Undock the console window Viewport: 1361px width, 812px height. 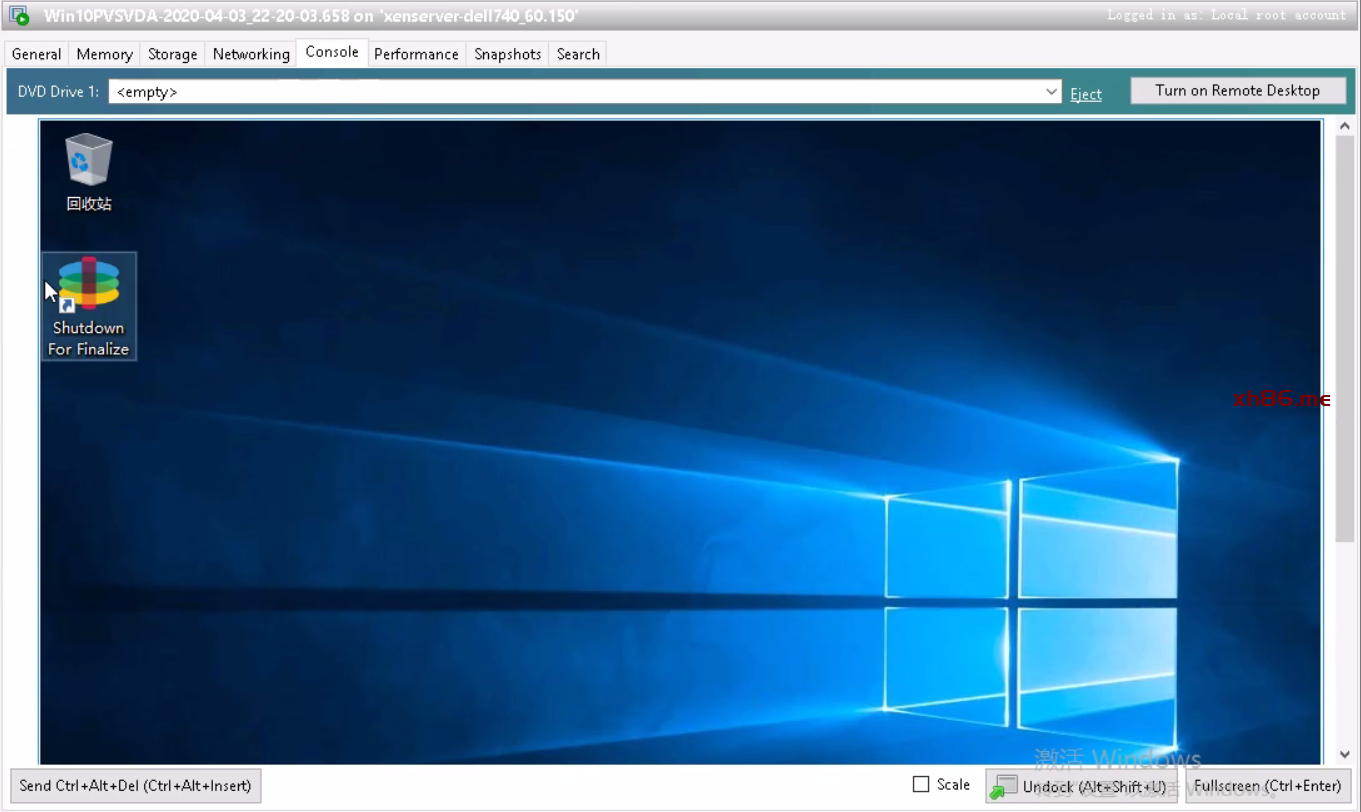[x=1082, y=787]
